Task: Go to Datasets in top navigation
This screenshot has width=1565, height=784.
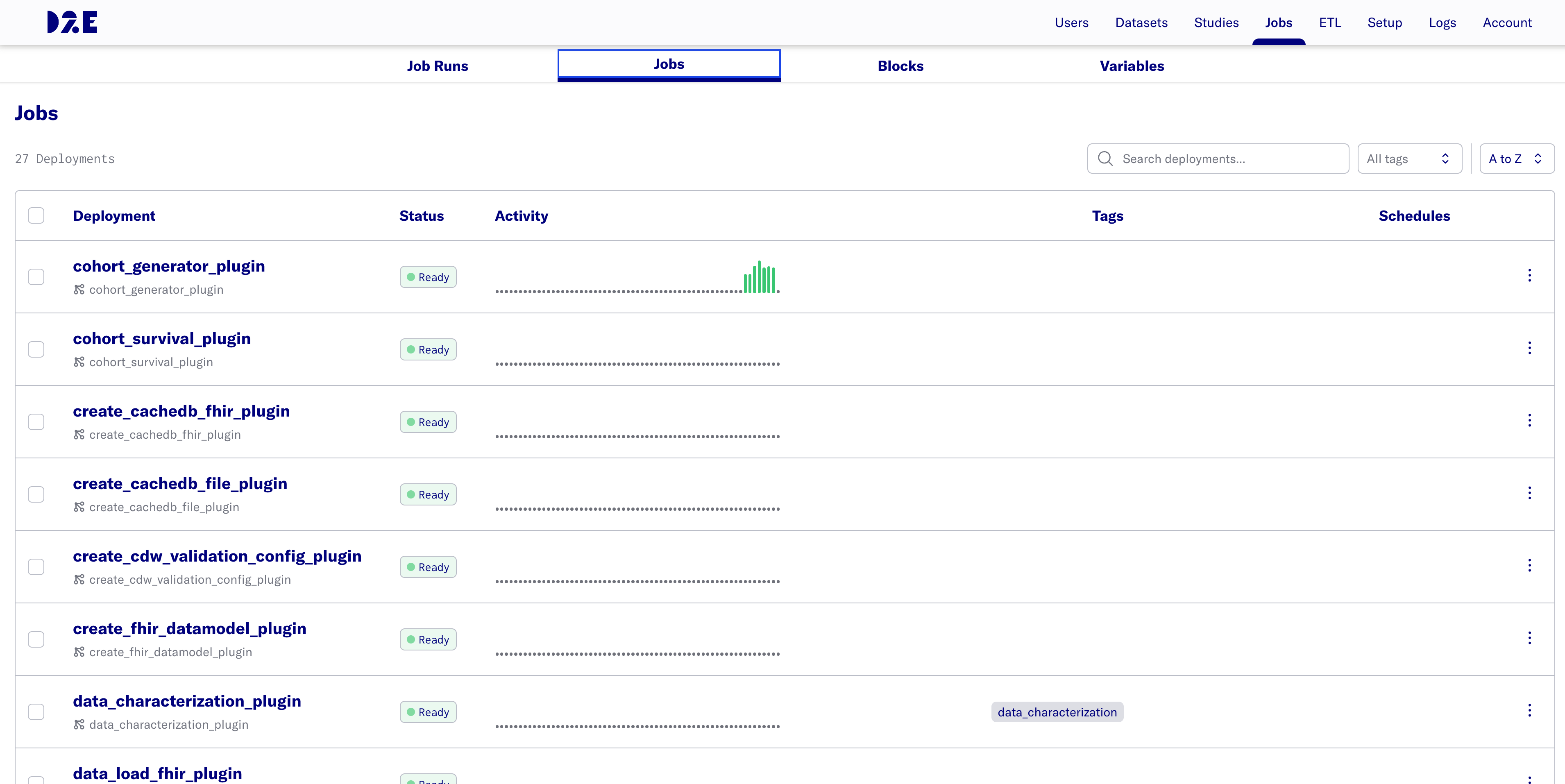Action: coord(1141,23)
